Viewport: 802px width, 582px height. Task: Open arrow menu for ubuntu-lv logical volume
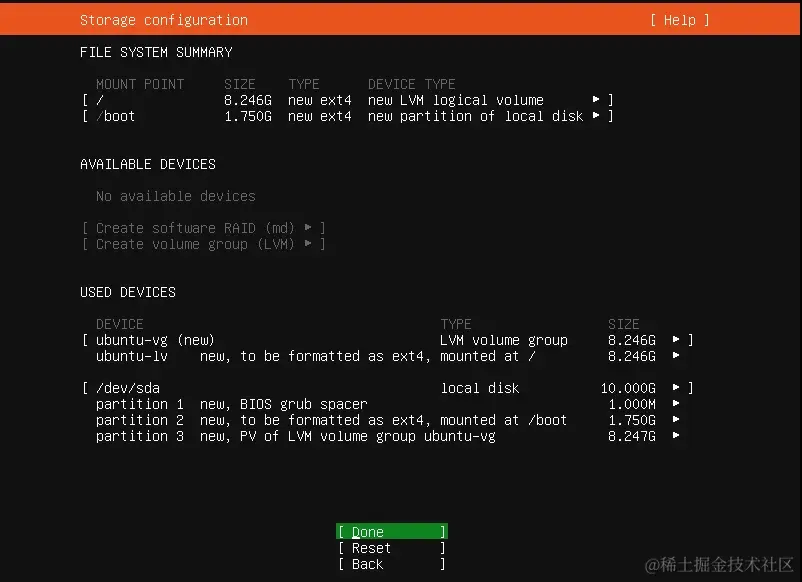pos(676,355)
